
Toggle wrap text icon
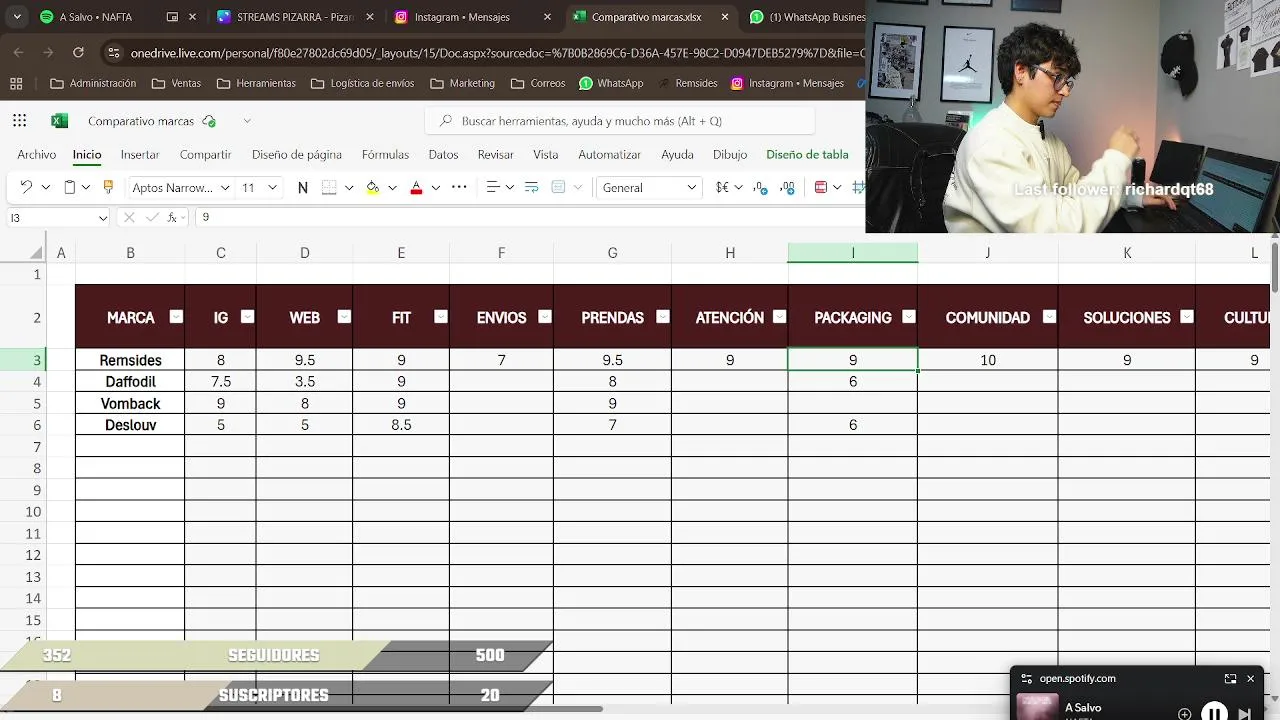pos(531,187)
